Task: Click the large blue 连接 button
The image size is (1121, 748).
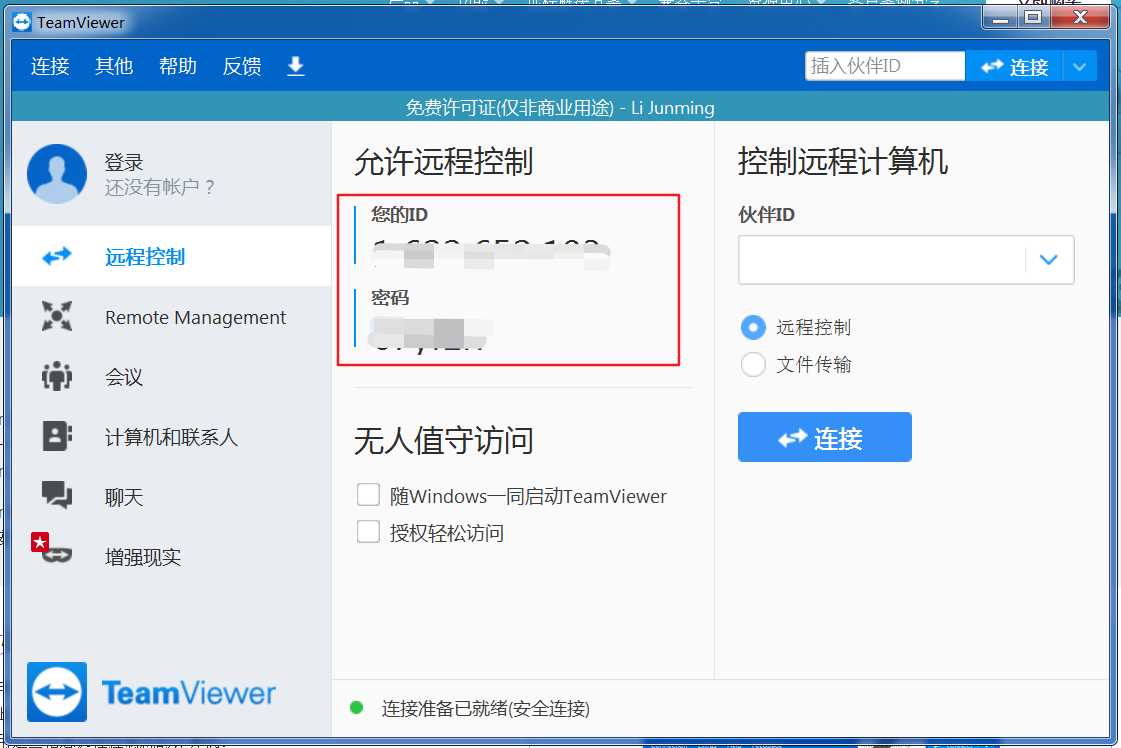Action: click(825, 437)
